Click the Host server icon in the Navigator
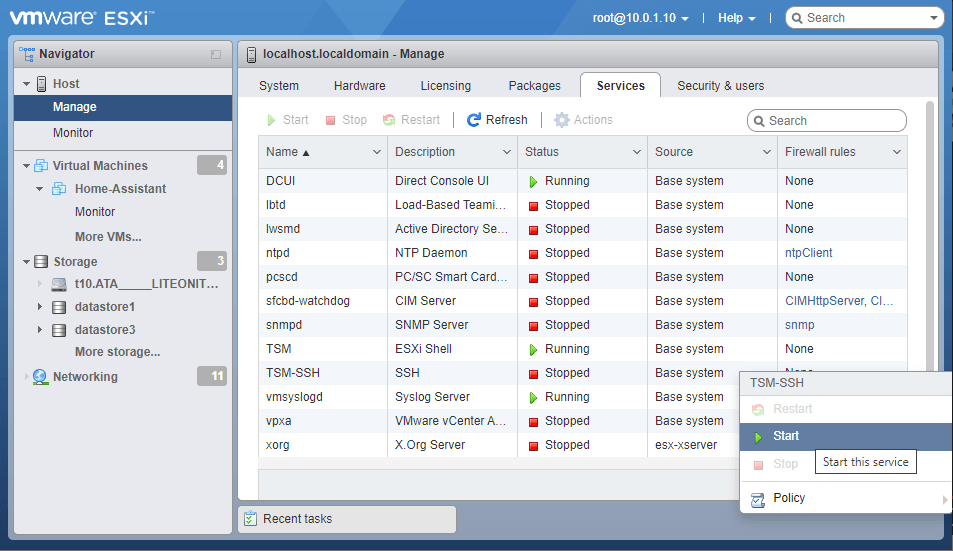The height and width of the screenshot is (551, 953). (x=41, y=84)
